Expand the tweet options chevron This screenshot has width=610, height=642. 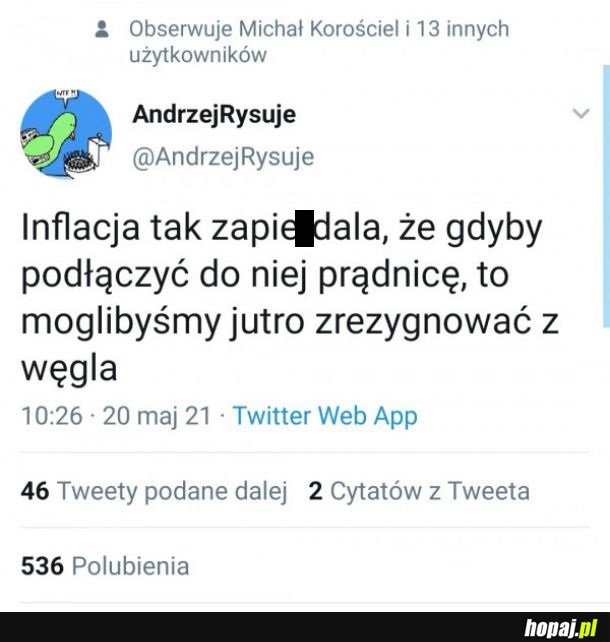pos(581,113)
